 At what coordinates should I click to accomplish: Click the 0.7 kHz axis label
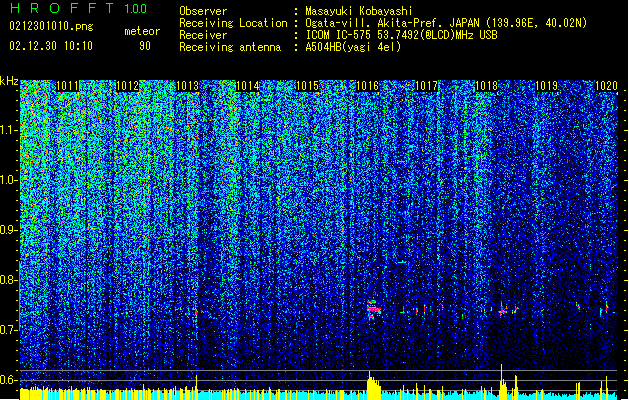[8, 330]
